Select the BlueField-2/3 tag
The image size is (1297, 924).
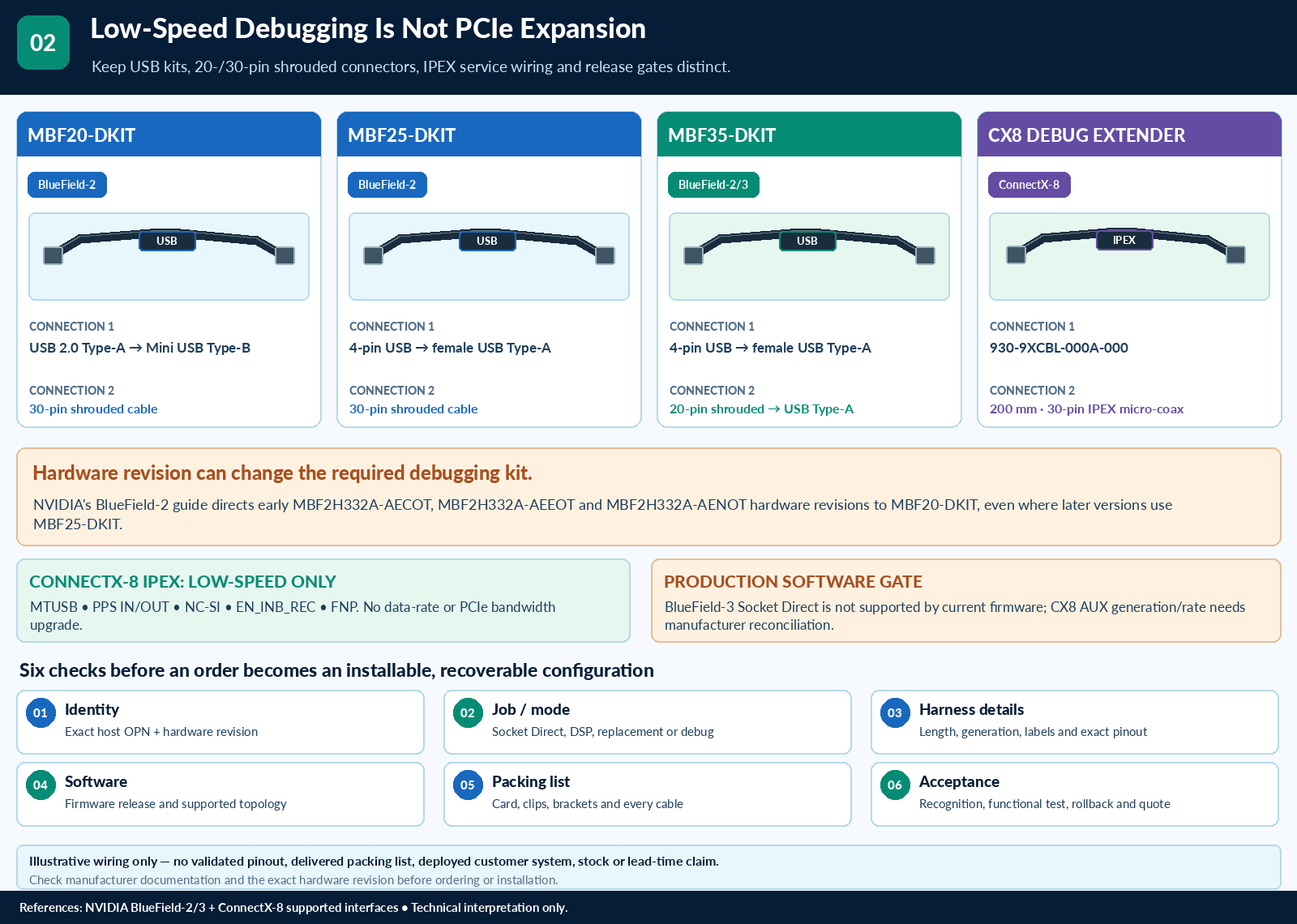point(713,185)
